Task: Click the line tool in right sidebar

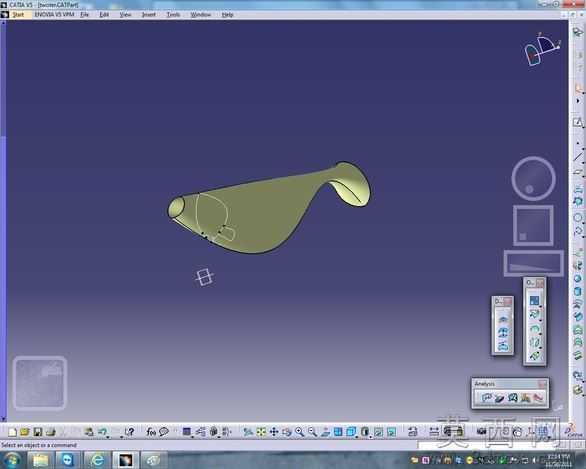Action: (x=578, y=157)
